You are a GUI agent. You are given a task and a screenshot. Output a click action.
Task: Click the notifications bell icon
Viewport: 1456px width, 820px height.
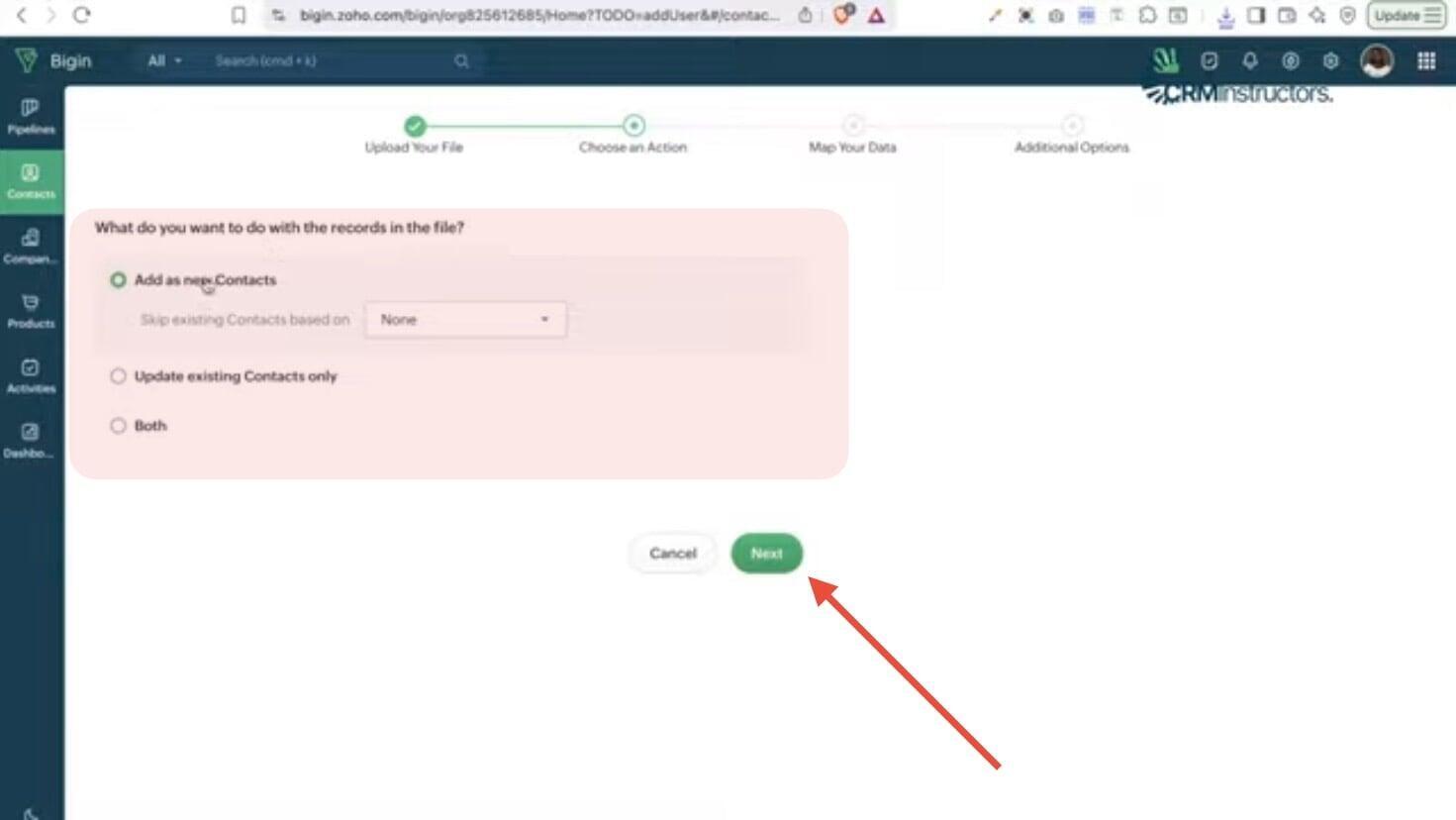1250,61
